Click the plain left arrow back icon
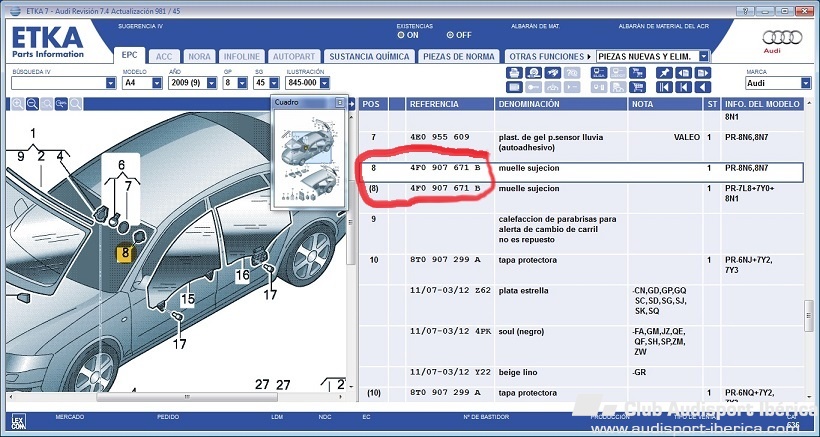820x437 pixels. pyautogui.click(x=703, y=87)
